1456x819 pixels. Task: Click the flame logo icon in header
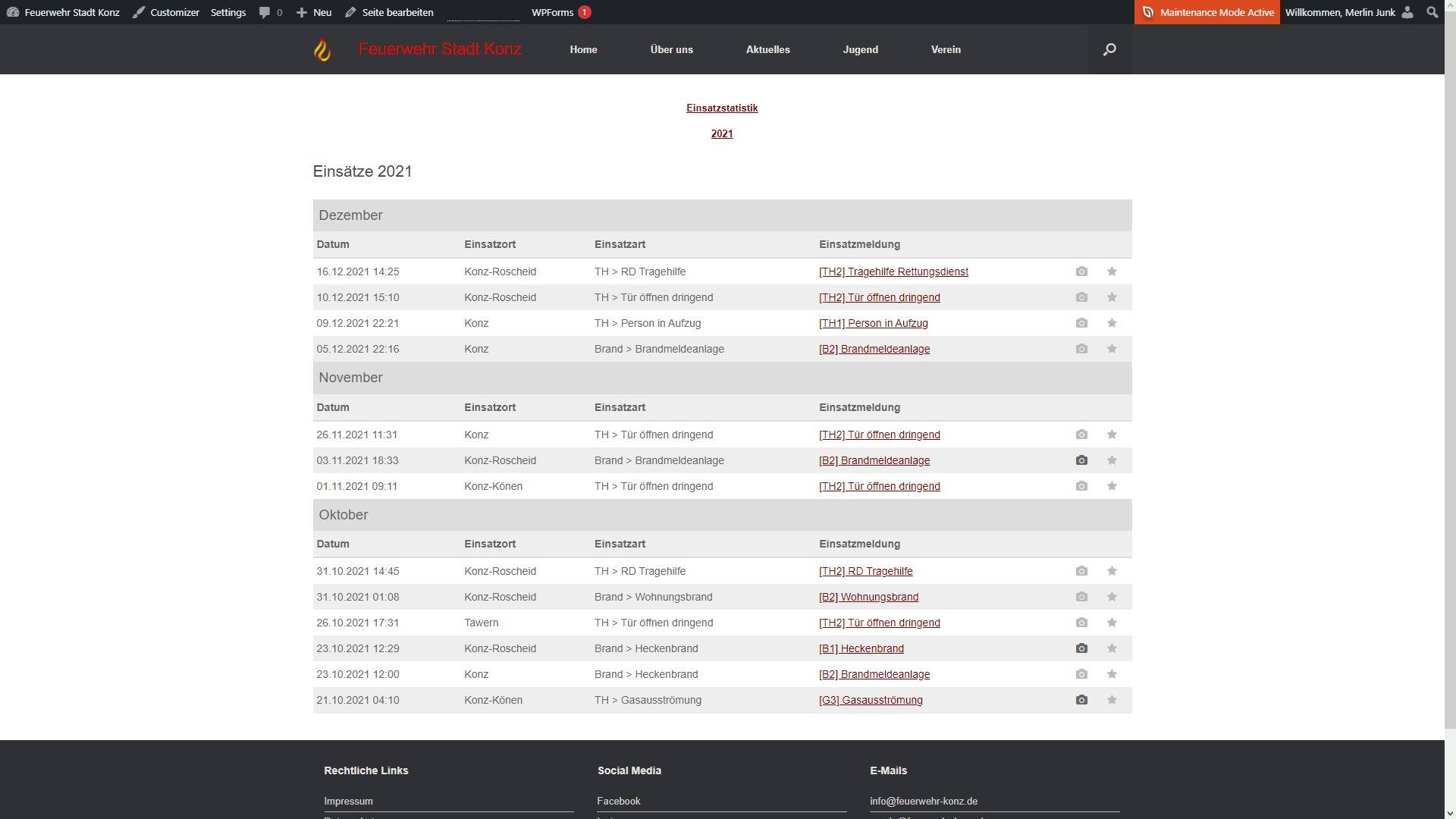[322, 50]
